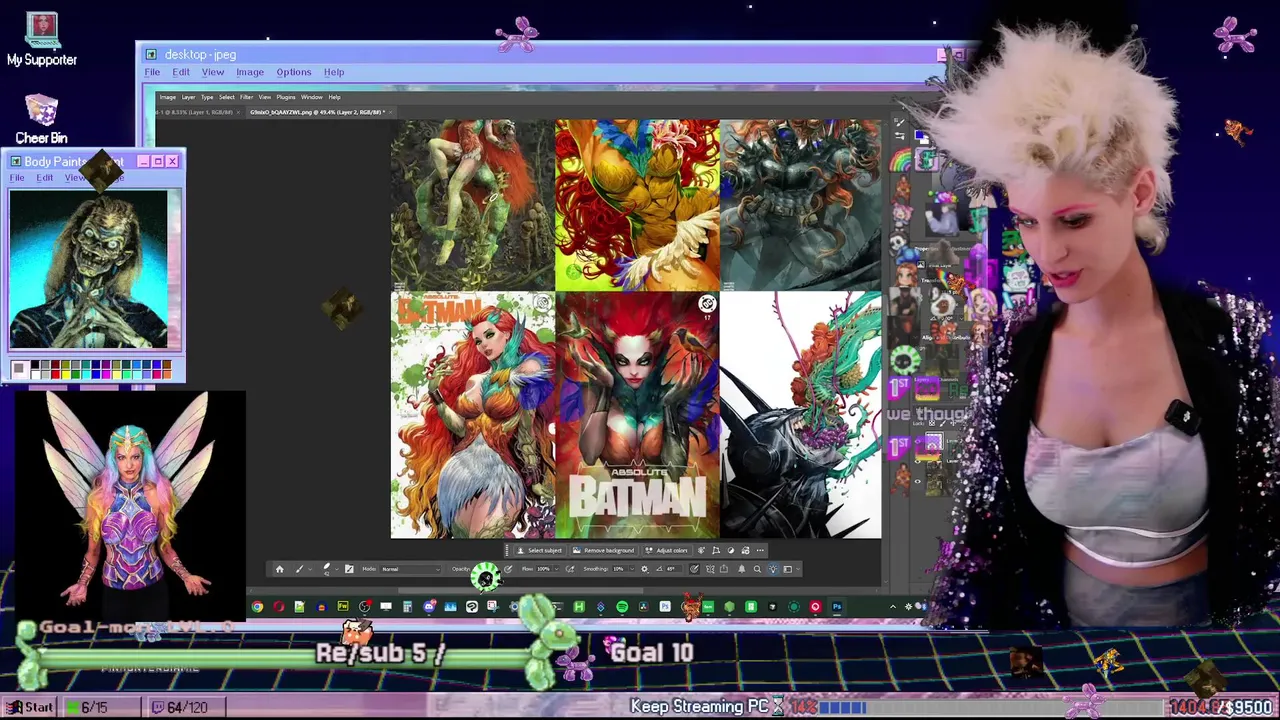Click the more options ellipsis in contextual bar
Screen dimensions: 1280x720
pos(760,550)
